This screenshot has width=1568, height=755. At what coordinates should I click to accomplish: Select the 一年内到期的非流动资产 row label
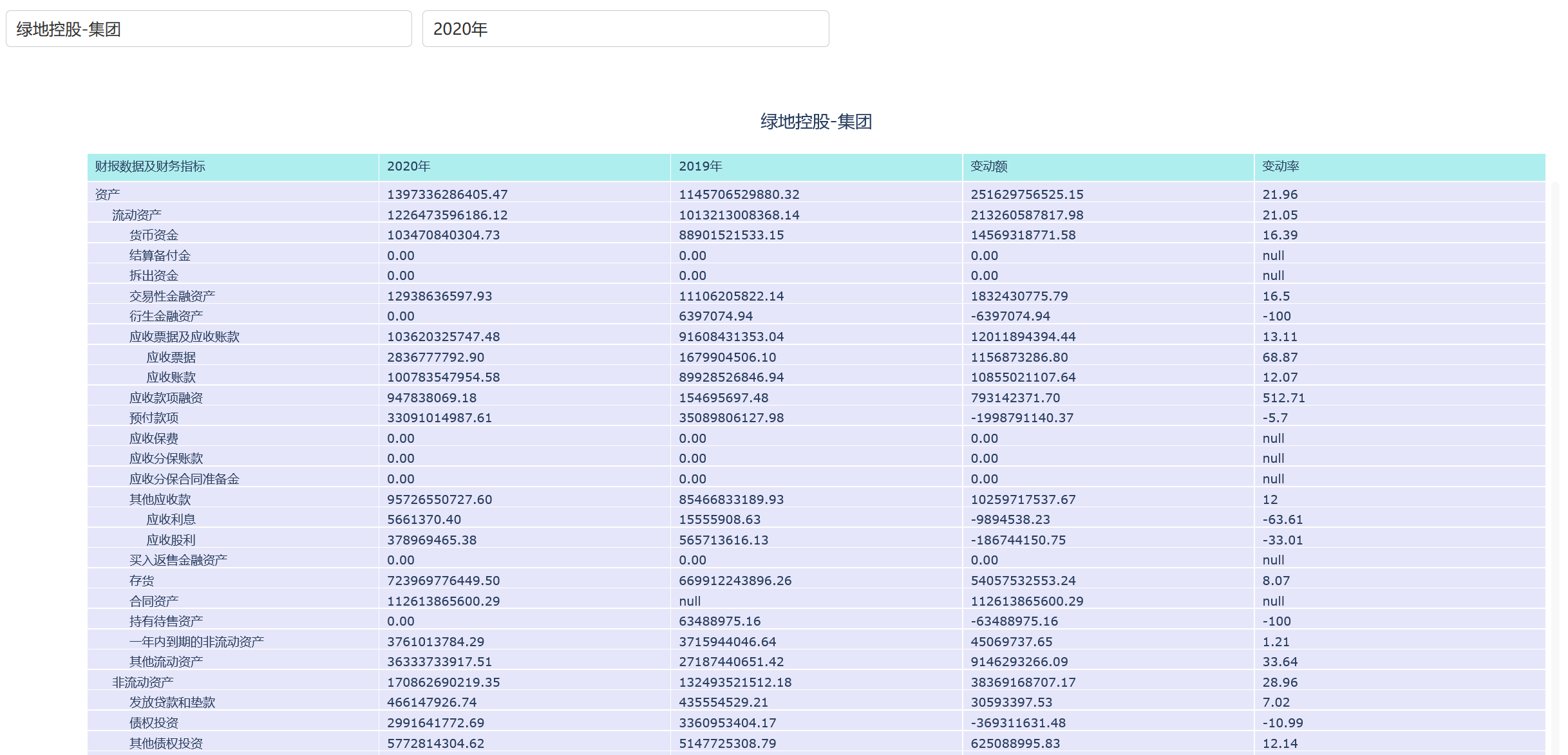tap(196, 642)
